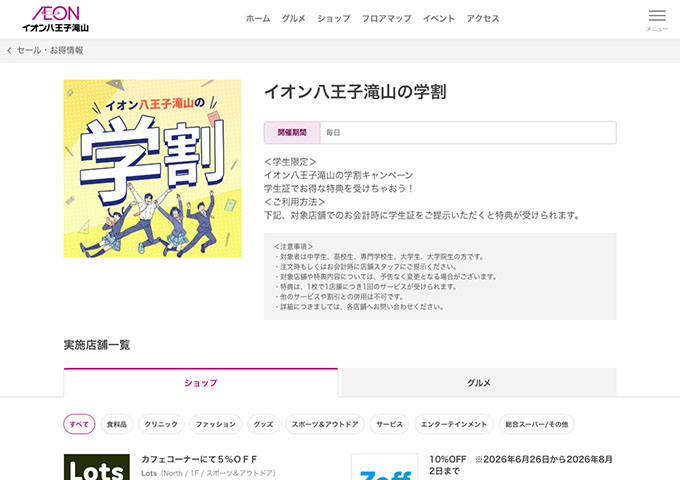The image size is (680, 480).
Task: Open the Zoff shop logo
Action: coord(385,467)
